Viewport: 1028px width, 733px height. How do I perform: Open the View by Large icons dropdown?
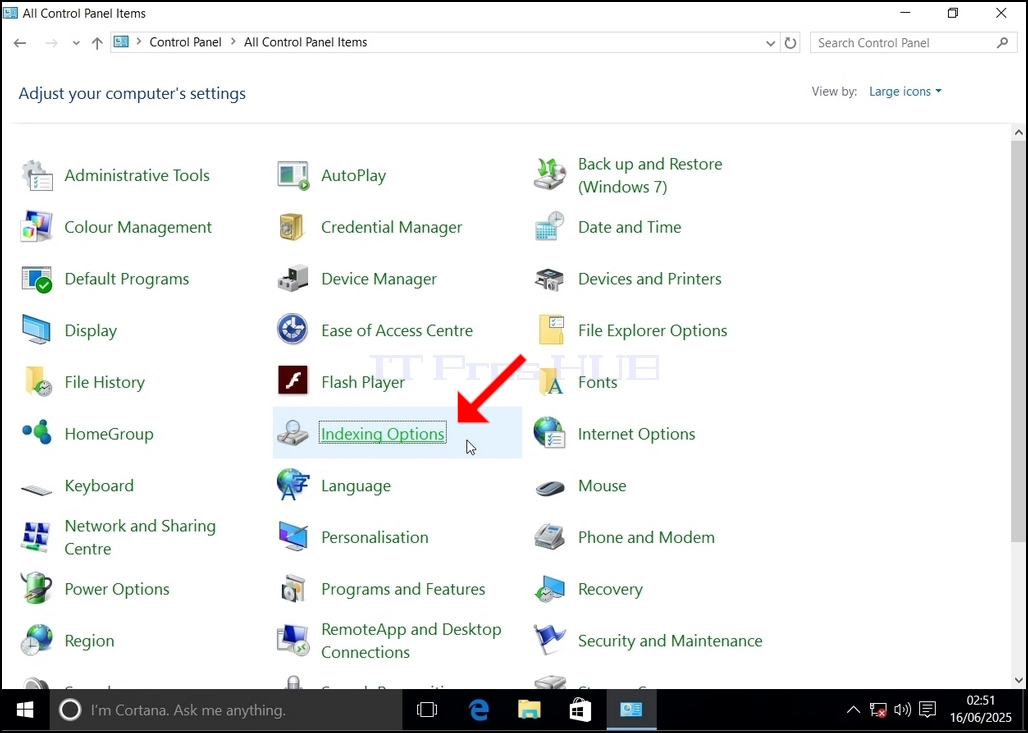(x=905, y=92)
